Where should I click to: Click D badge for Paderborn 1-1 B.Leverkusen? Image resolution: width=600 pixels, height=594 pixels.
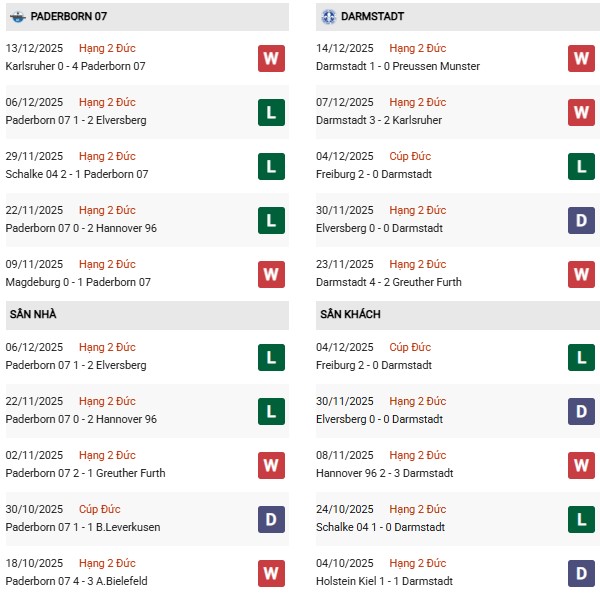(x=270, y=518)
